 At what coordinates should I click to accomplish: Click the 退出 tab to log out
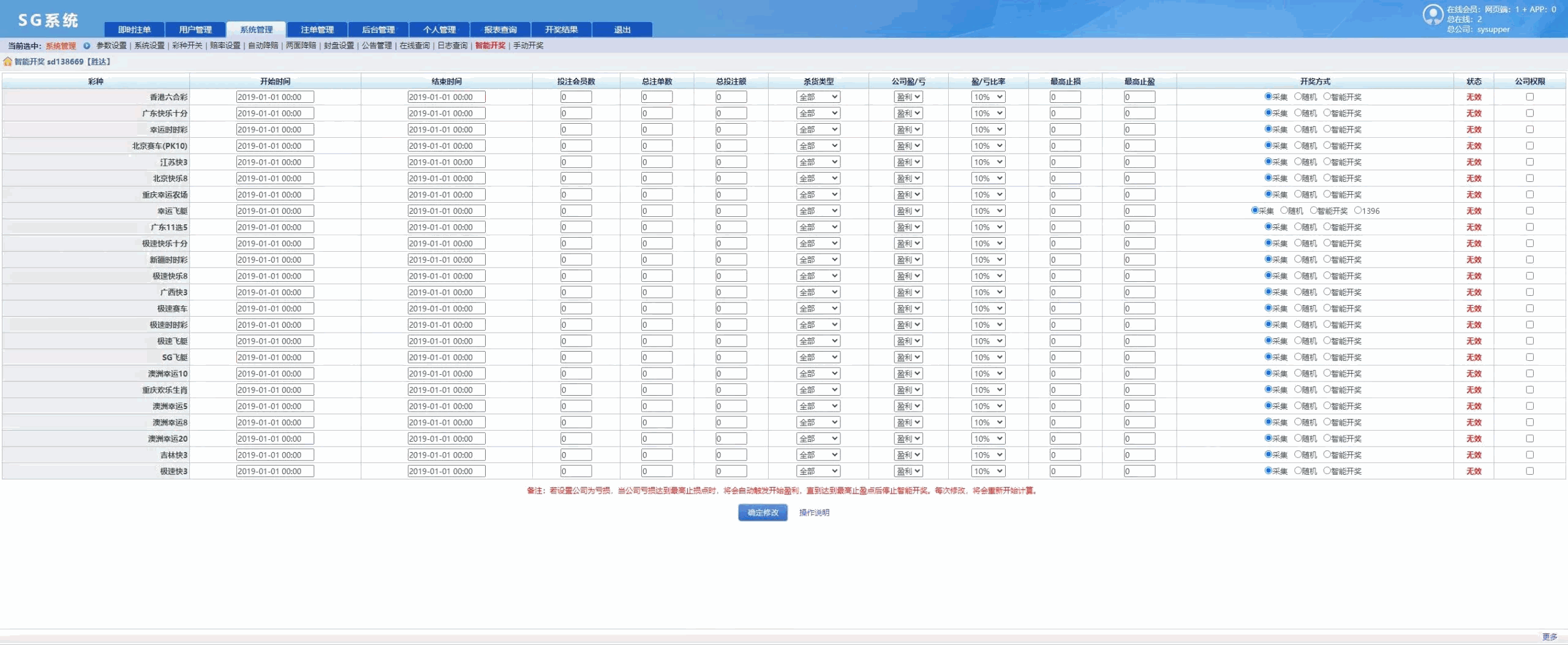(x=622, y=29)
